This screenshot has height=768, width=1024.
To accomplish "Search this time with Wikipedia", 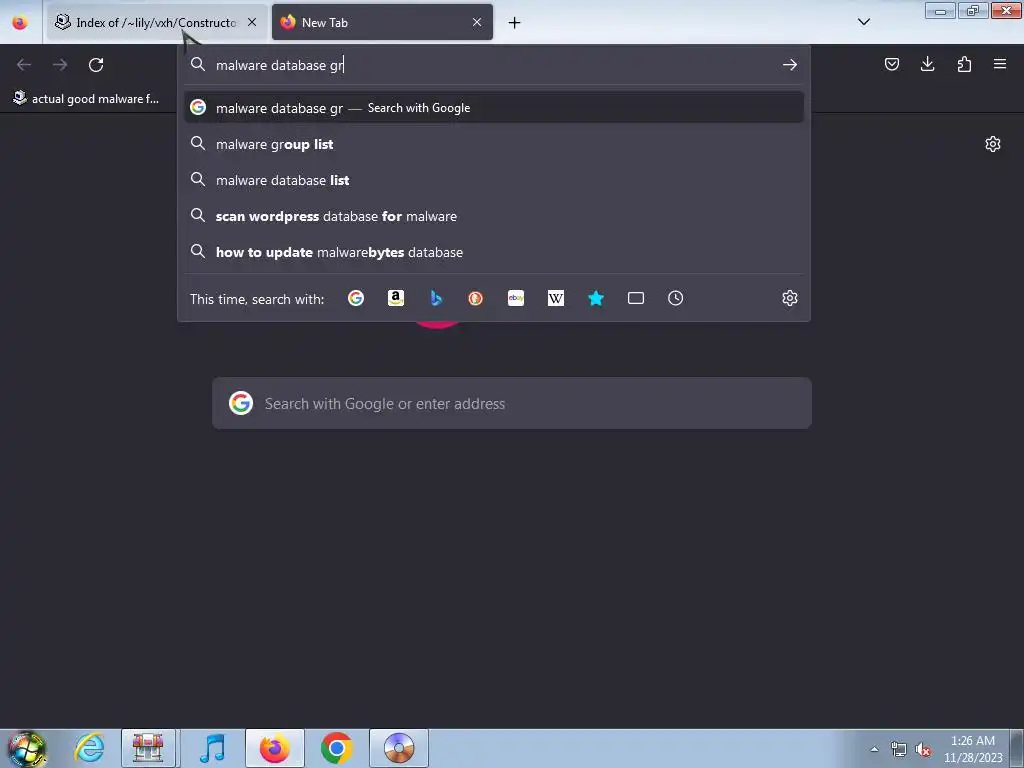I will 556,298.
